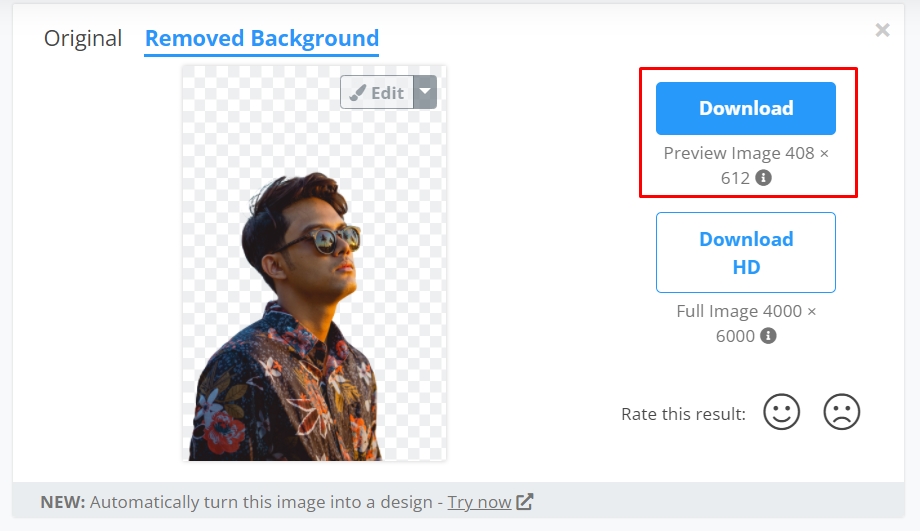Switch to the Original tab

point(83,39)
